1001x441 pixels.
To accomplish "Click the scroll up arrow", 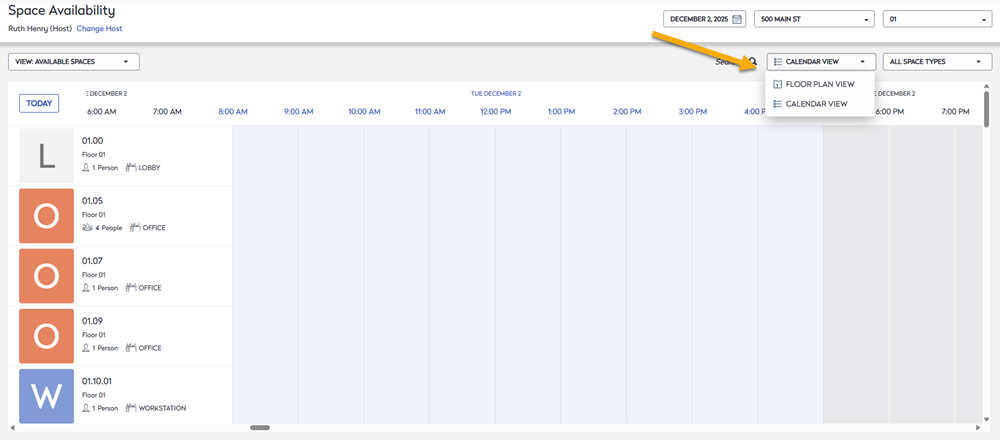I will [986, 86].
